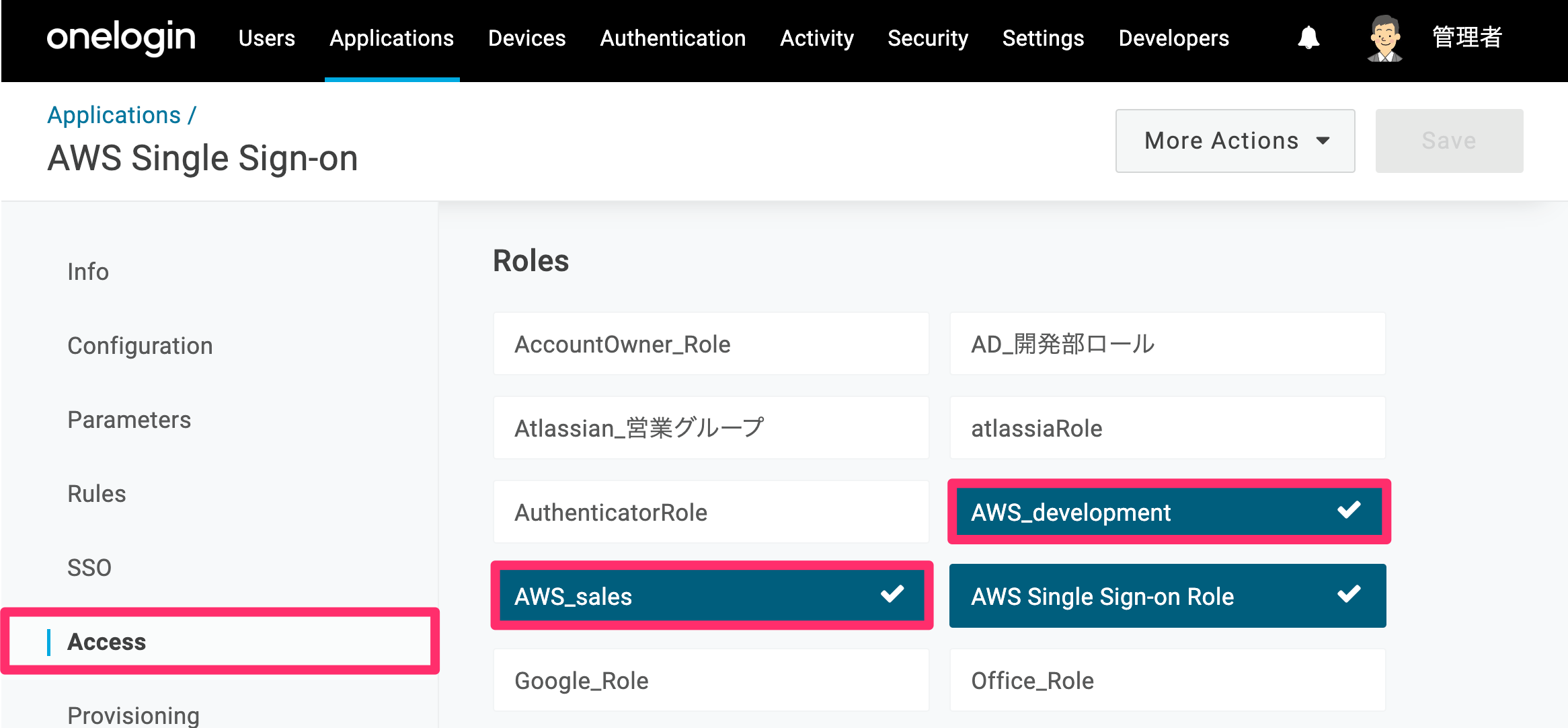
Task: Enable the Office_Role role
Action: coord(1167,680)
